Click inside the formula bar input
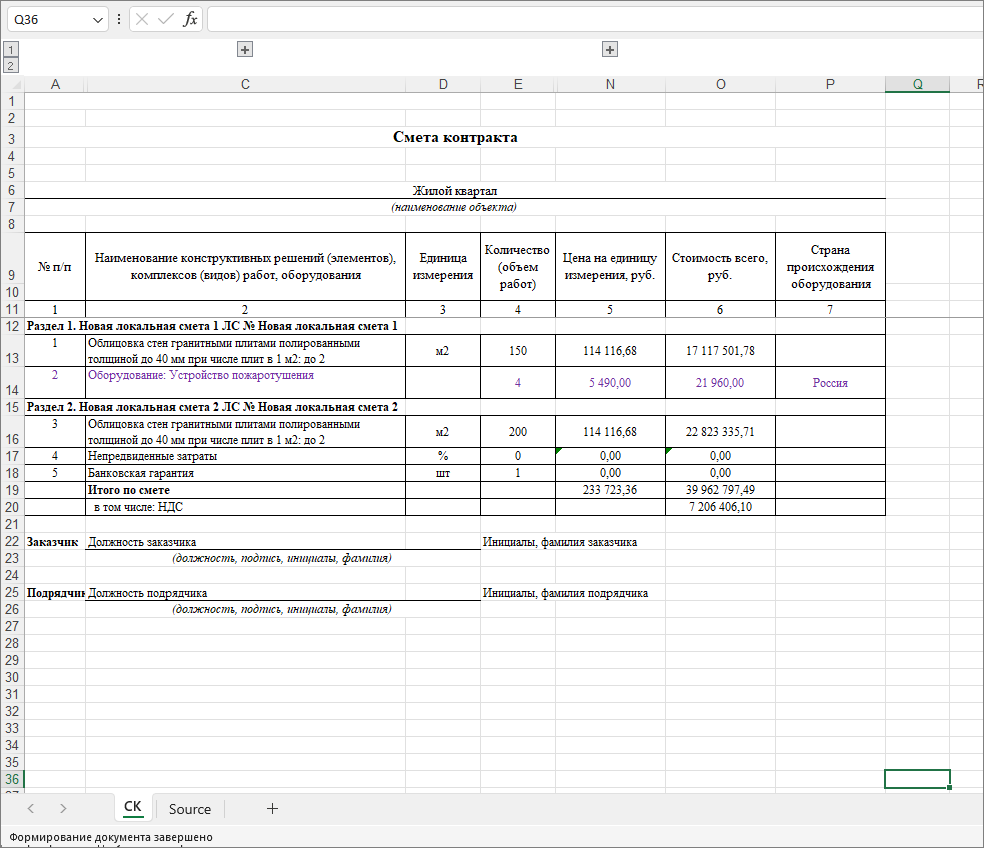 pos(590,19)
